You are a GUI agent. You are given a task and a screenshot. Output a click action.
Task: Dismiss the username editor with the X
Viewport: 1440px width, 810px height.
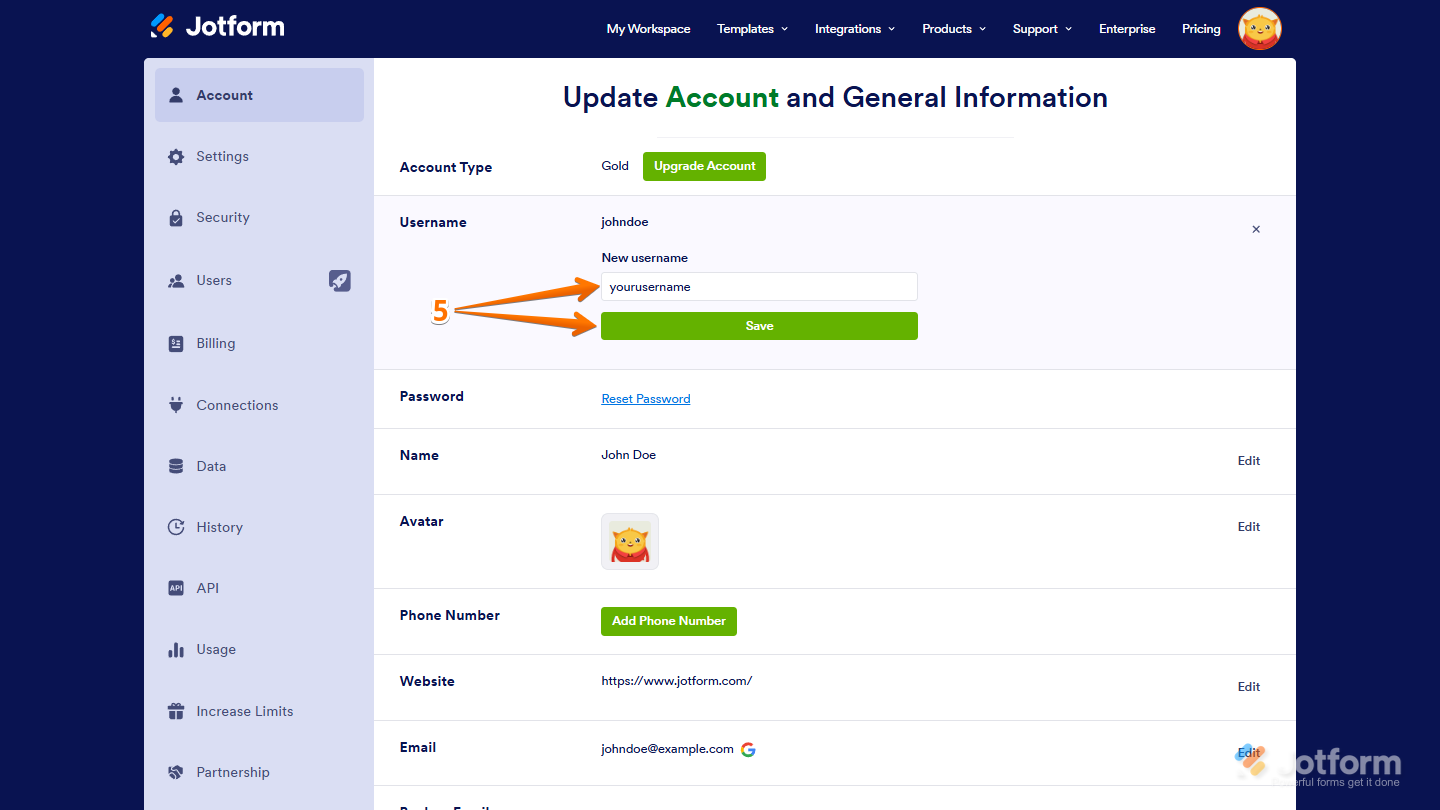[x=1256, y=229]
